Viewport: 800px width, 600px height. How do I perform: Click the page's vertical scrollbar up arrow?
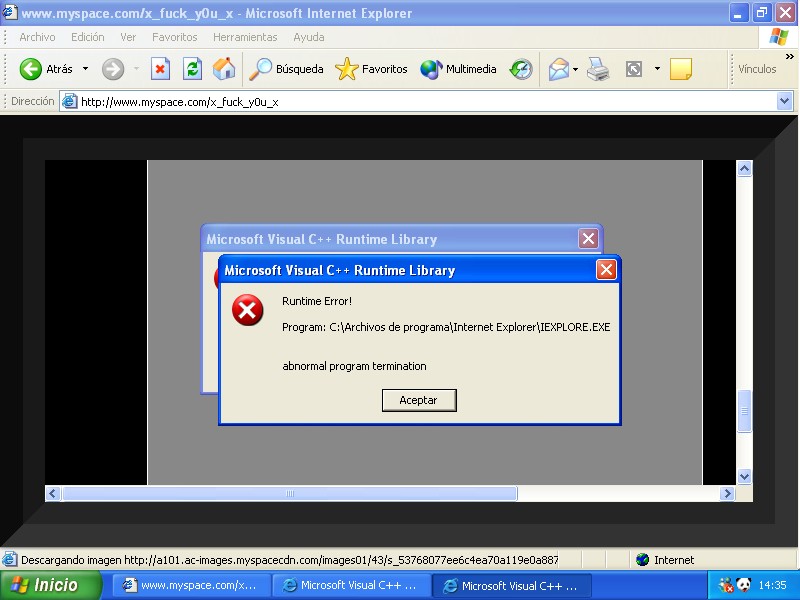coord(744,168)
